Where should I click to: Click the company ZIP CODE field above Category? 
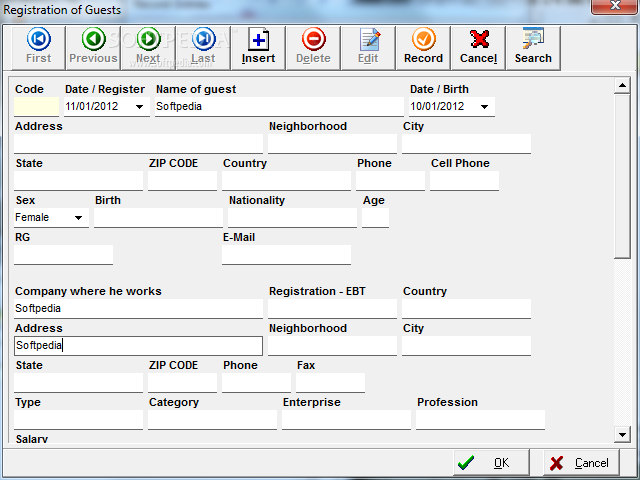coord(182,383)
